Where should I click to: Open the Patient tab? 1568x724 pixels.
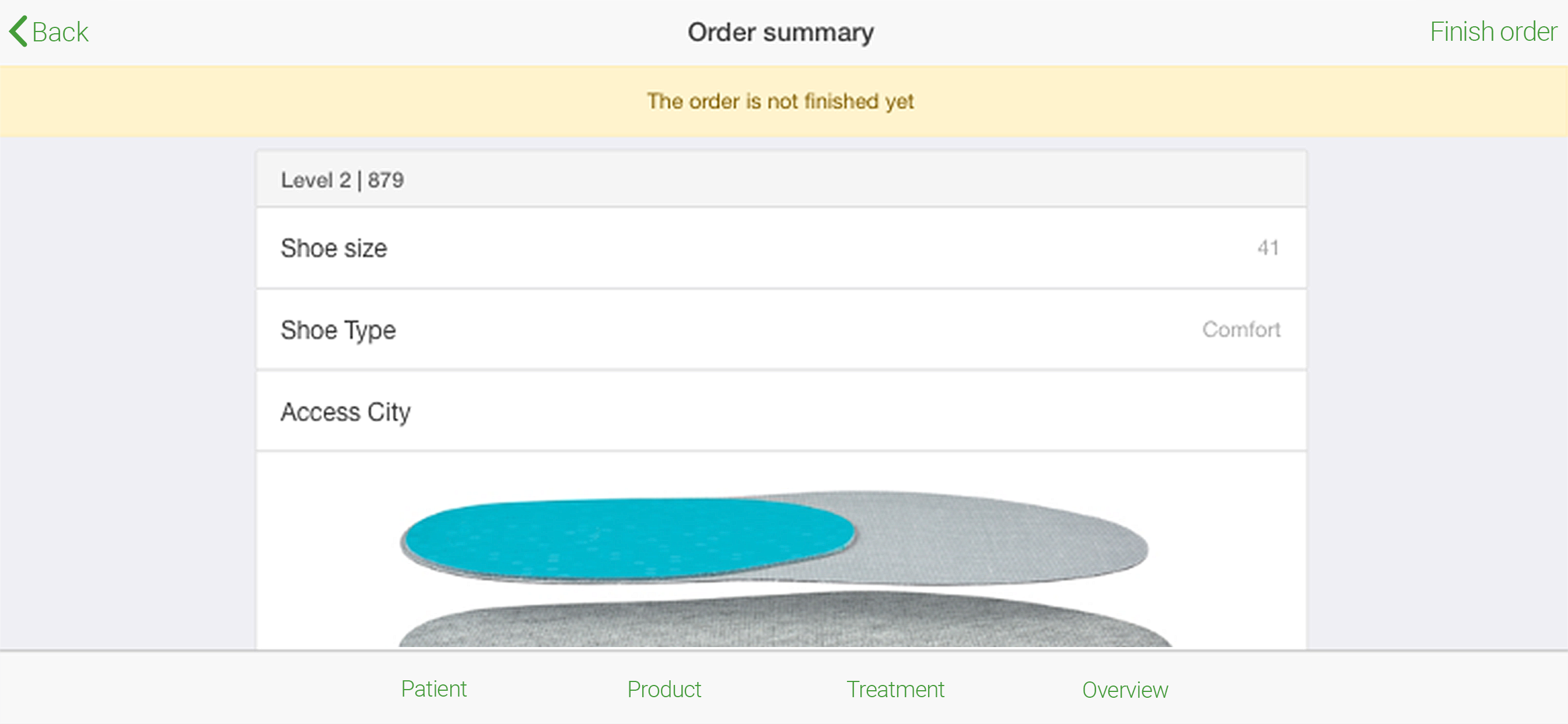[433, 688]
